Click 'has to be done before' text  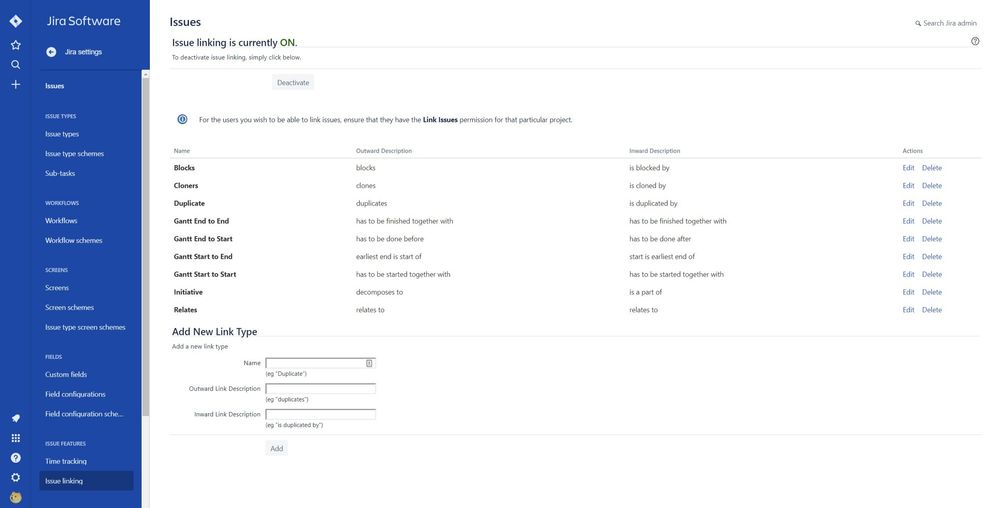tap(389, 239)
